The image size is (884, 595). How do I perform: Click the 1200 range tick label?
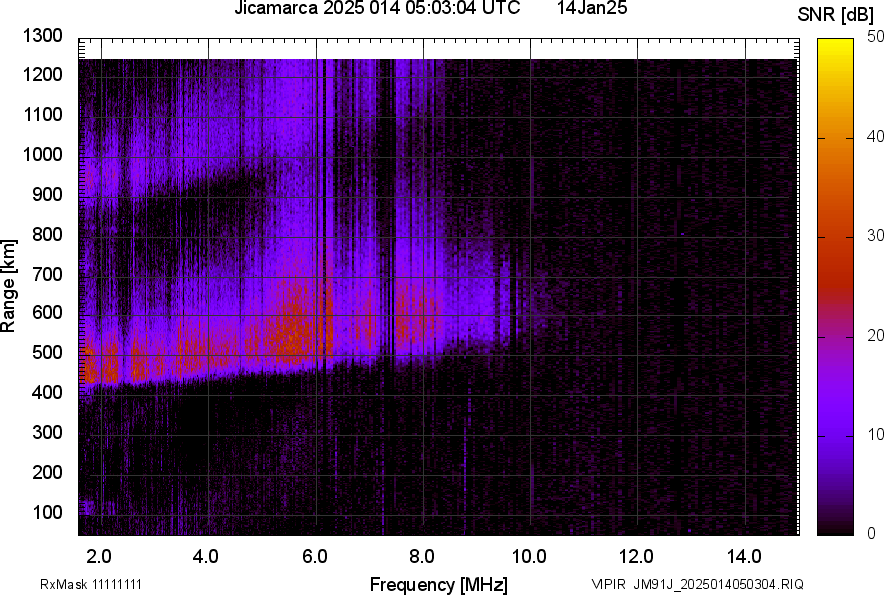[42, 74]
